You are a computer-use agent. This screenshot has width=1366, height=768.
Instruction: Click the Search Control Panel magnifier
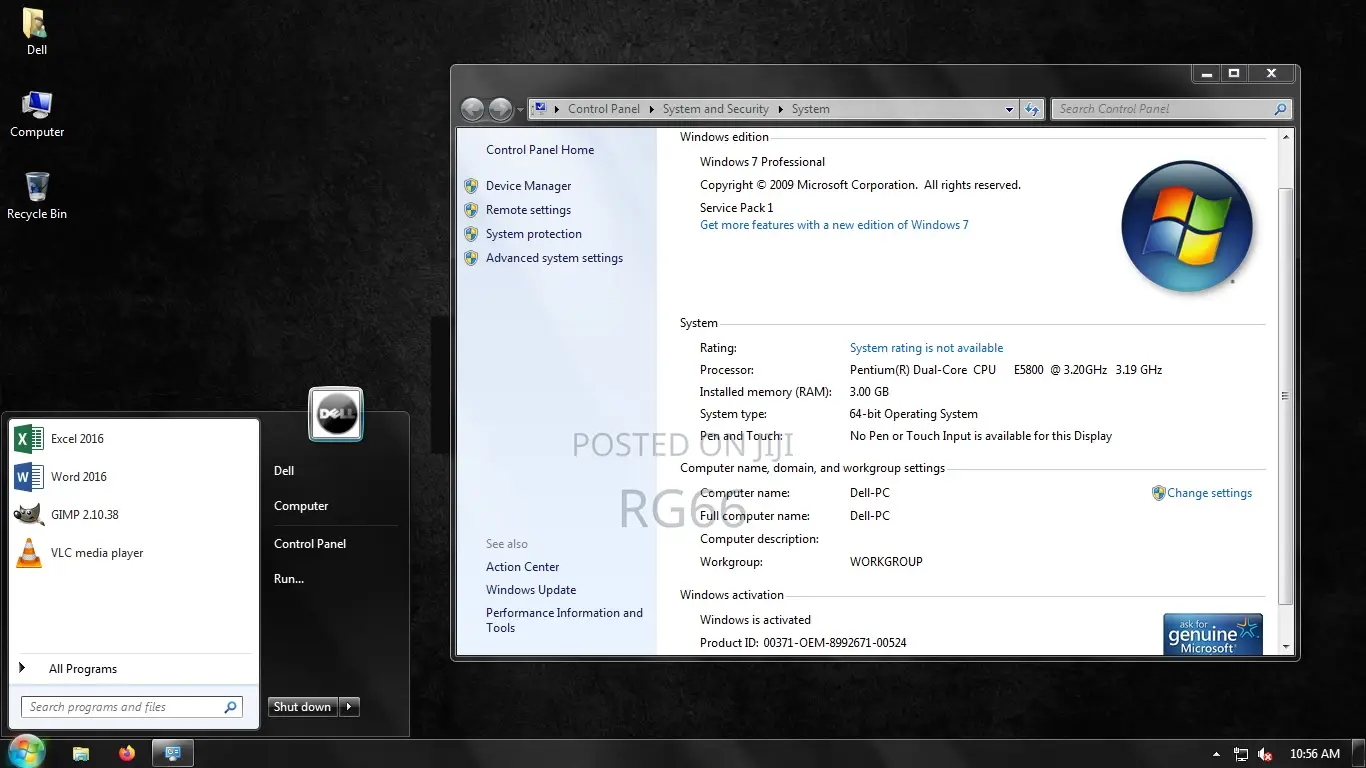coord(1280,109)
